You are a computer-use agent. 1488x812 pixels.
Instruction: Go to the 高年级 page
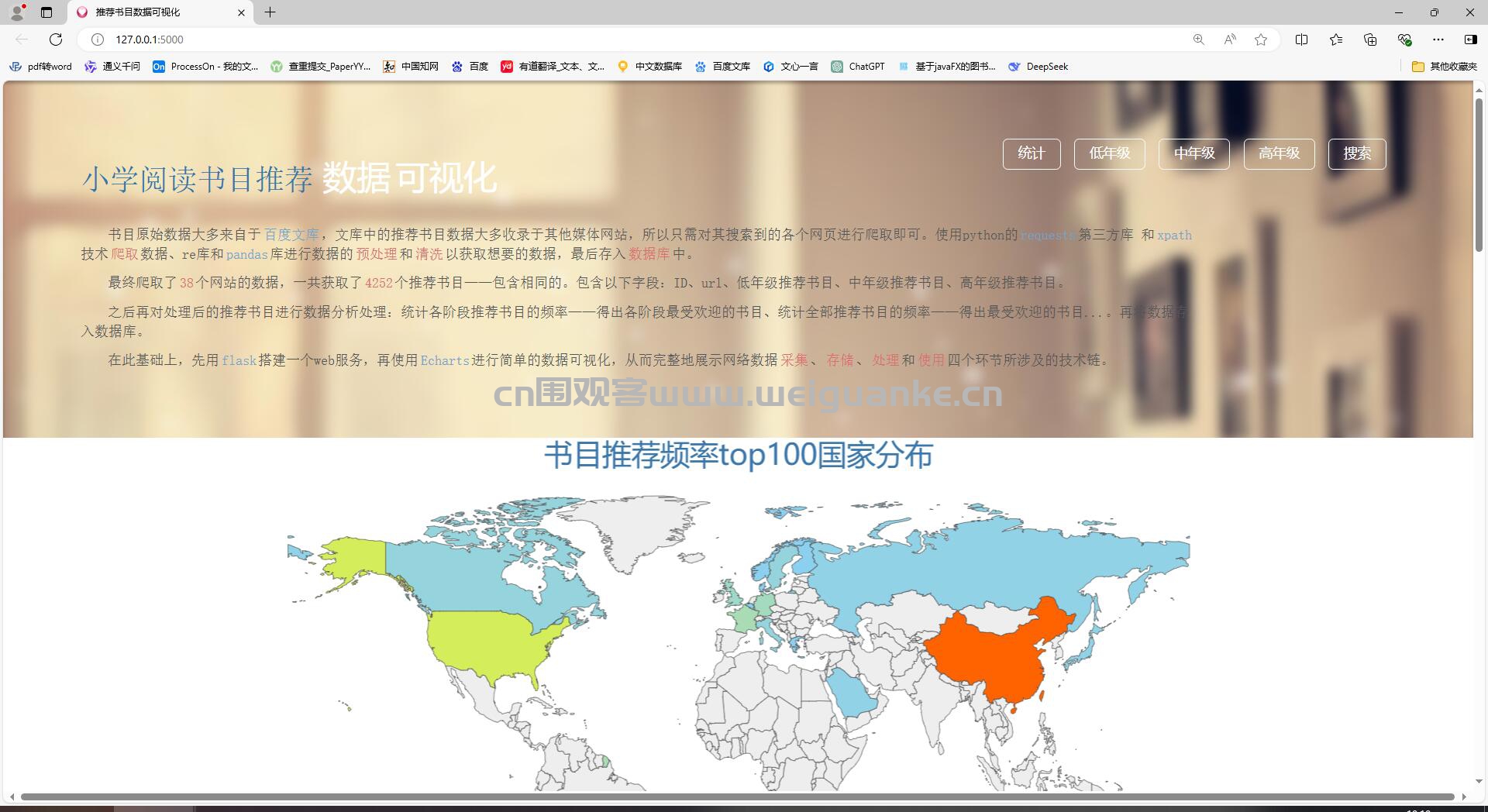[x=1279, y=153]
